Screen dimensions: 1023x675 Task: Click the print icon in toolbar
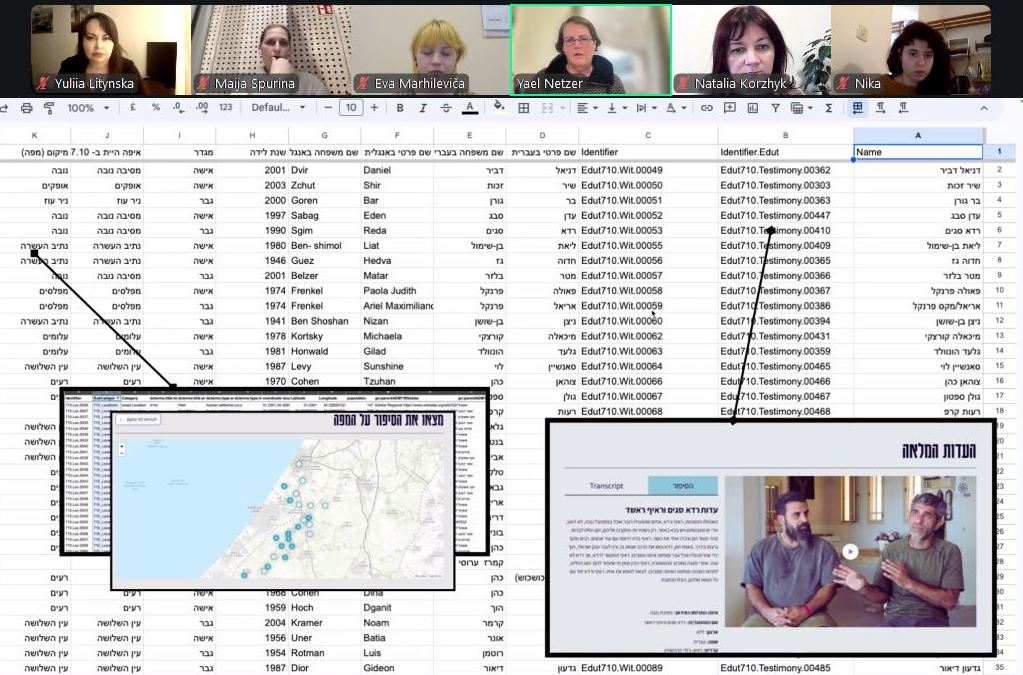[26, 108]
